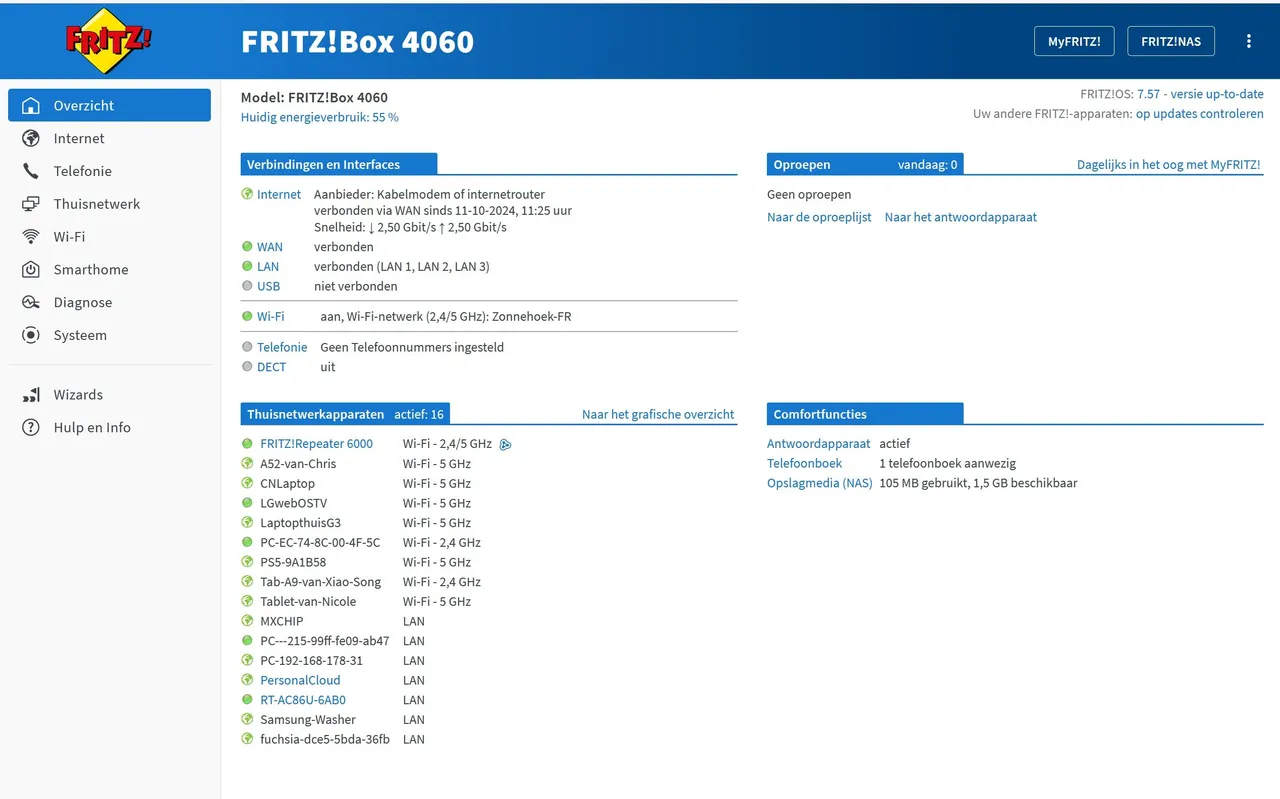Click the Smarthome power icon

pos(31,270)
